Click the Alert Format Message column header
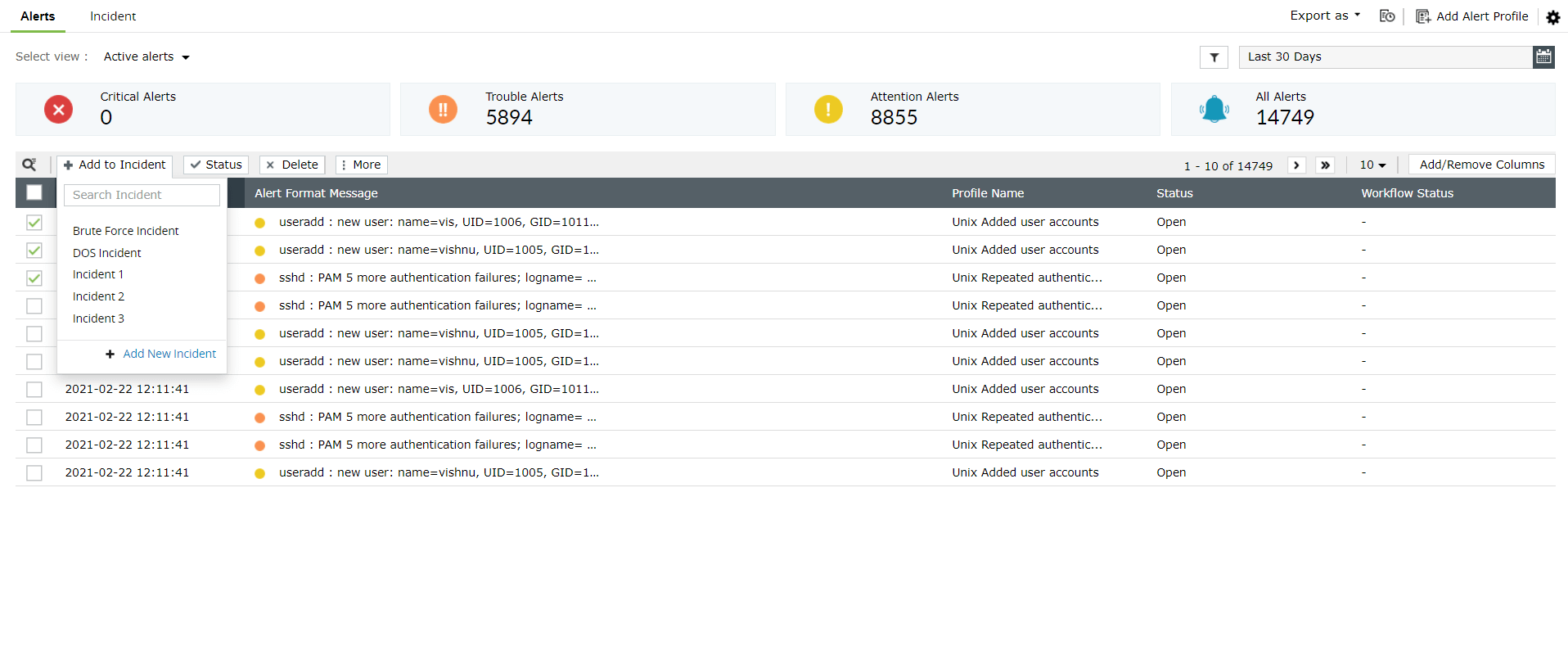 316,193
